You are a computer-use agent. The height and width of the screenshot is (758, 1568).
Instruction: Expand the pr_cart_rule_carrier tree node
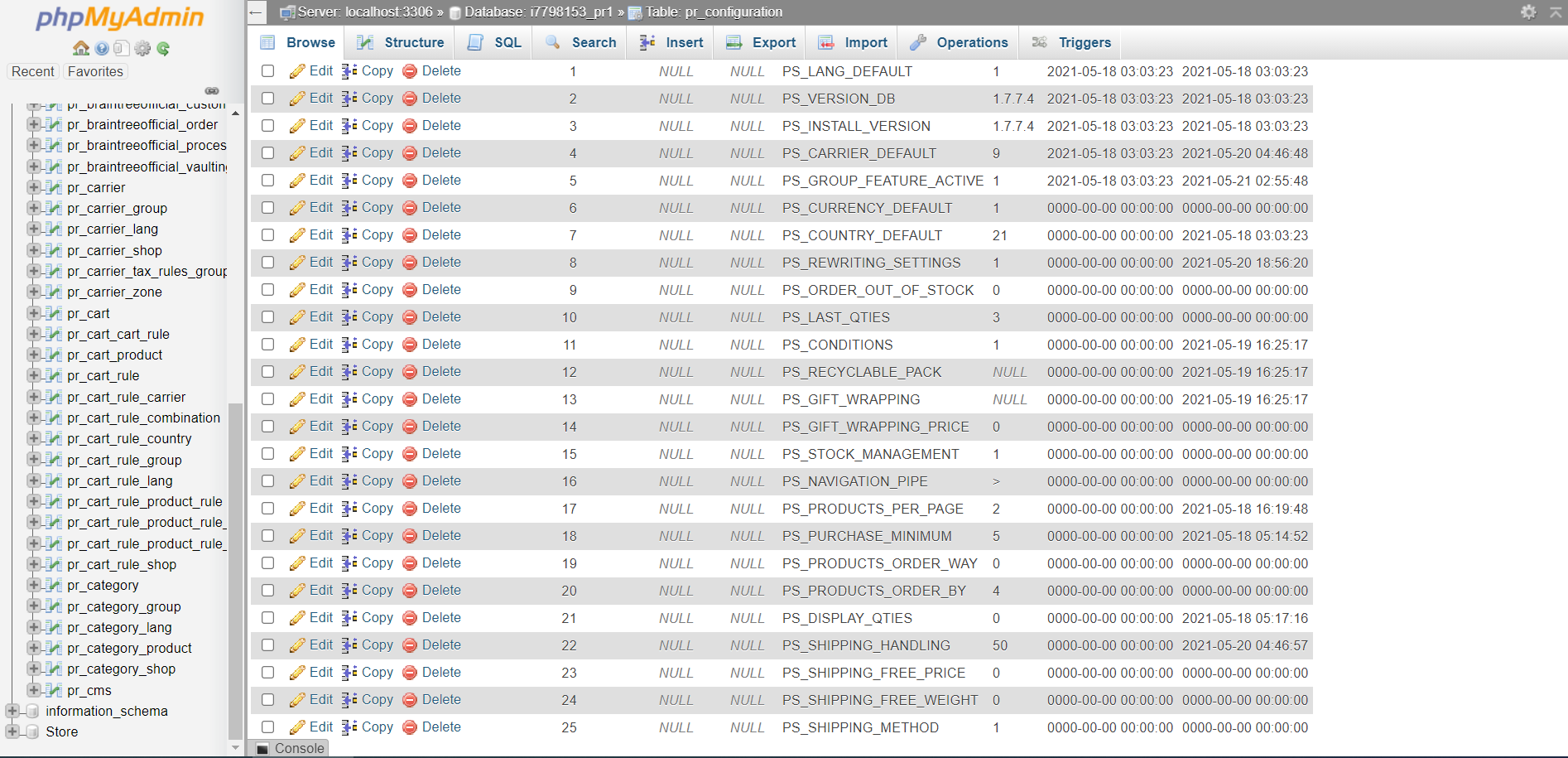coord(33,397)
